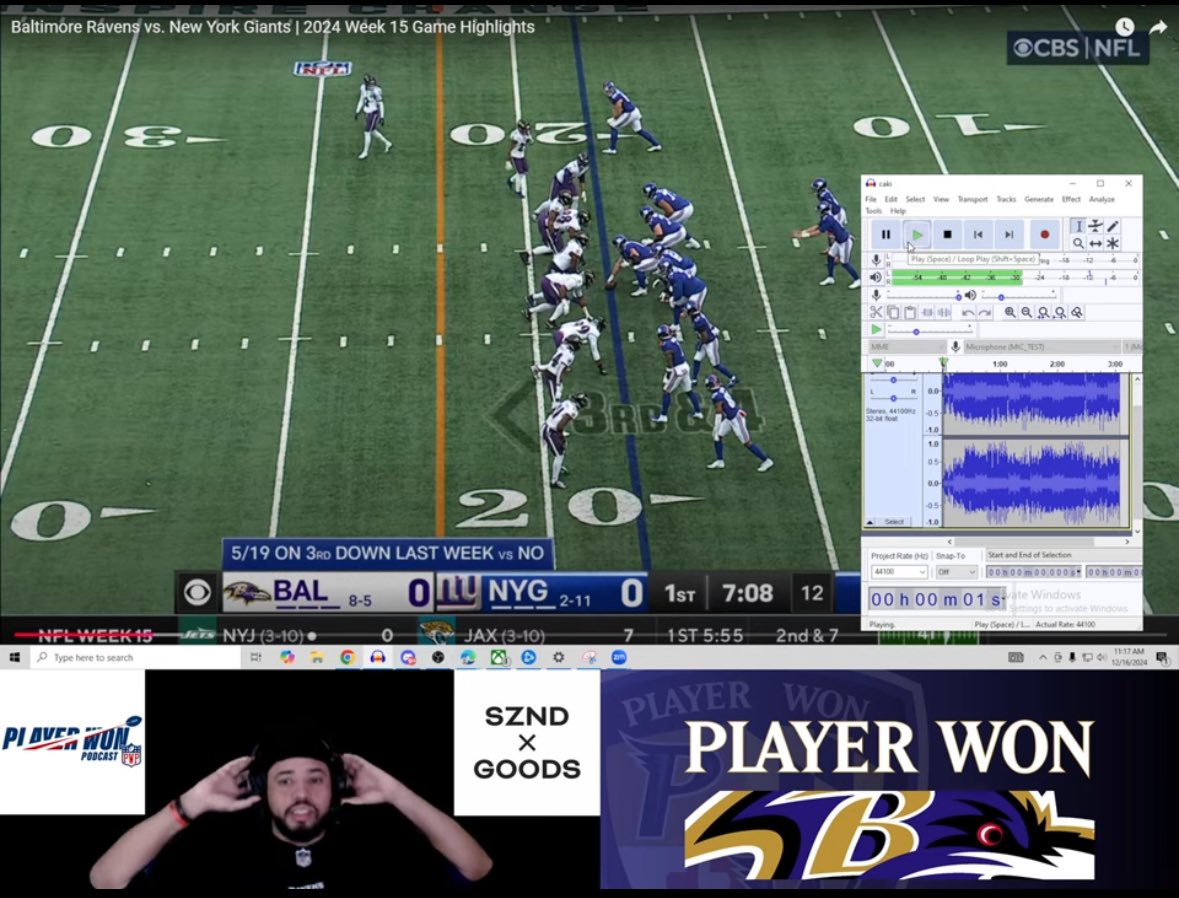The image size is (1179, 898).
Task: Select the Selection (I-beam) tool
Action: tap(1078, 226)
